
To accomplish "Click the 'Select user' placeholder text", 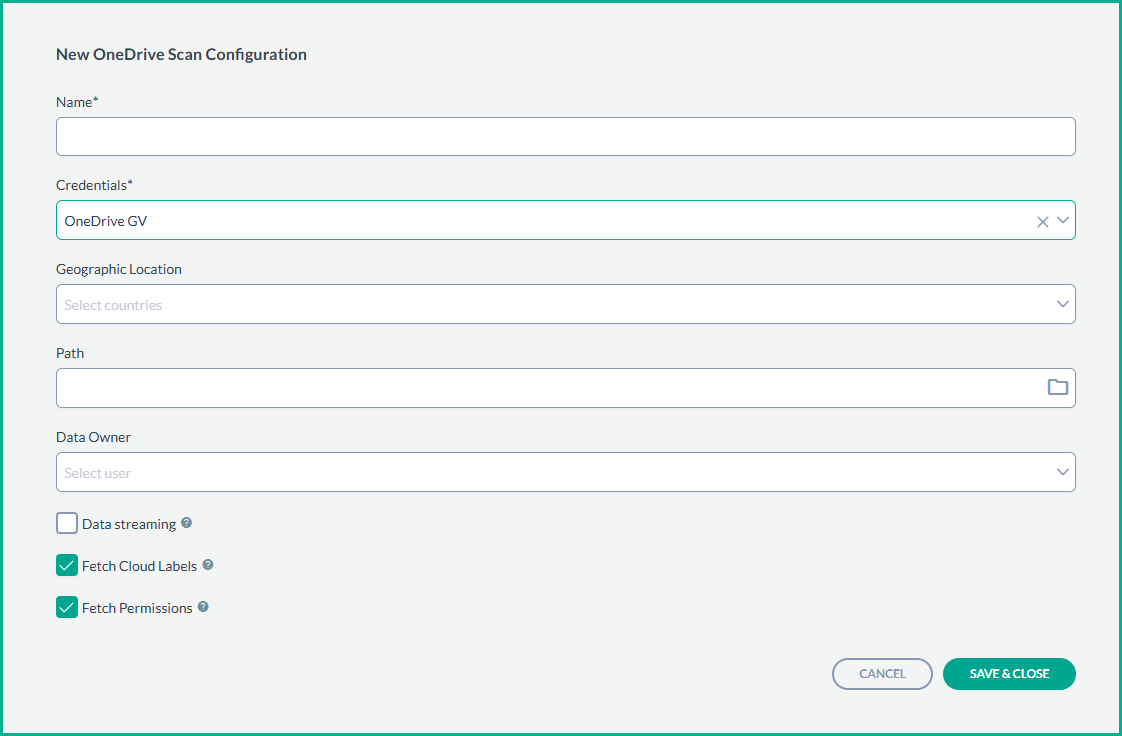I will point(98,473).
